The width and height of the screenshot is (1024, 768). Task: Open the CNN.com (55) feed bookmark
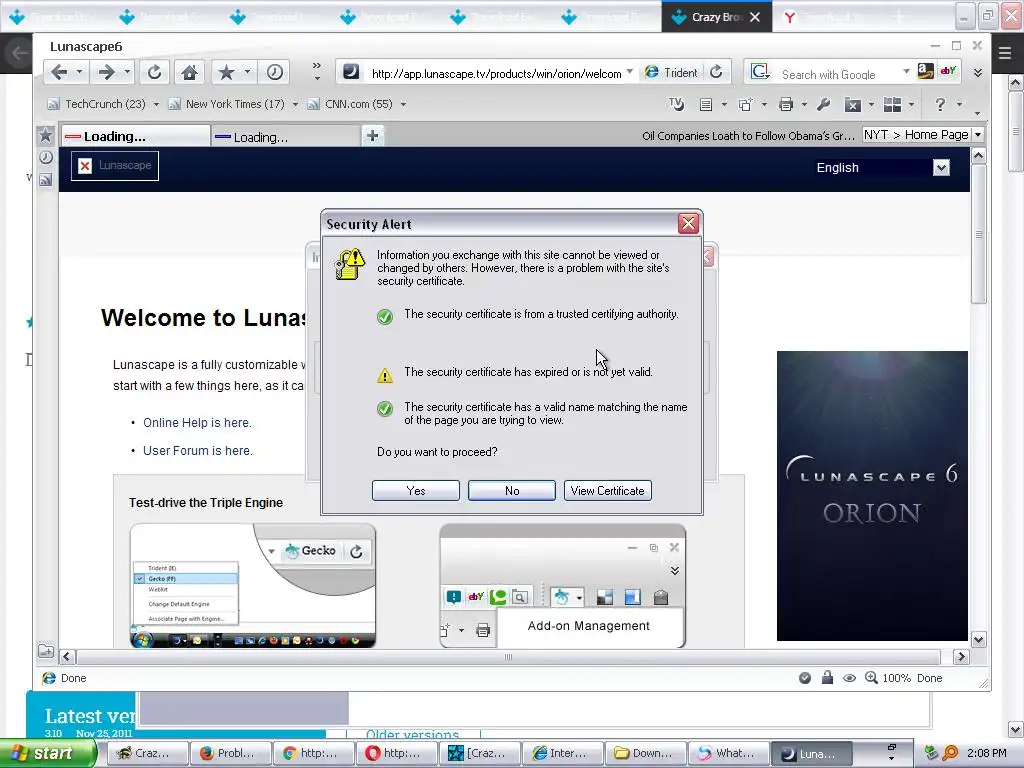tap(349, 104)
